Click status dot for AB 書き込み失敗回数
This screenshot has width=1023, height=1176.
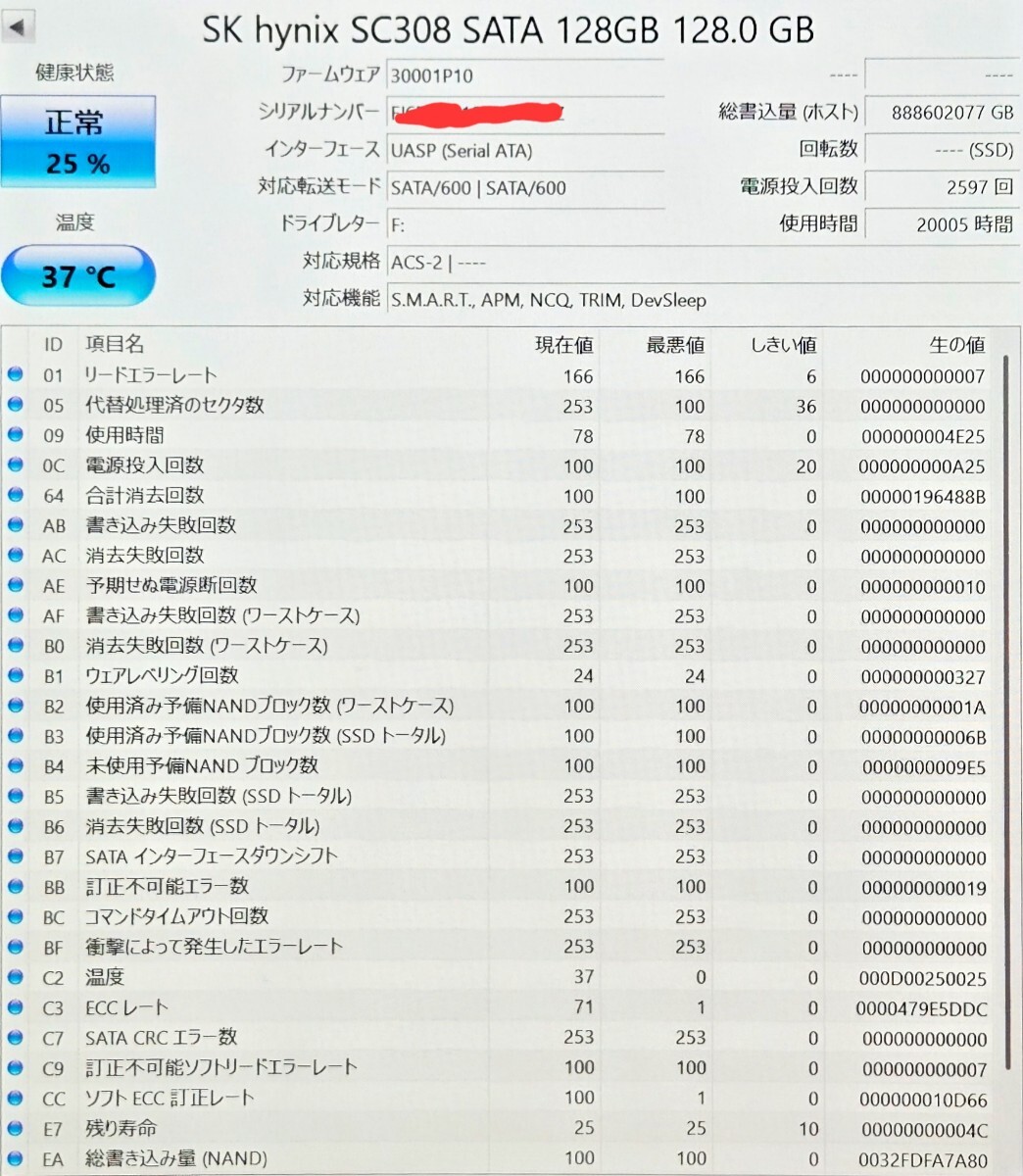[x=15, y=524]
